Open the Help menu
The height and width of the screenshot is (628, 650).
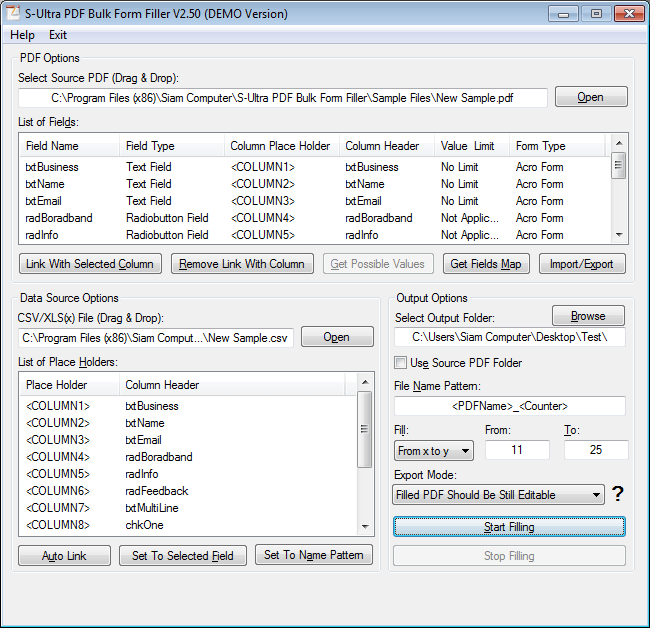coord(22,35)
